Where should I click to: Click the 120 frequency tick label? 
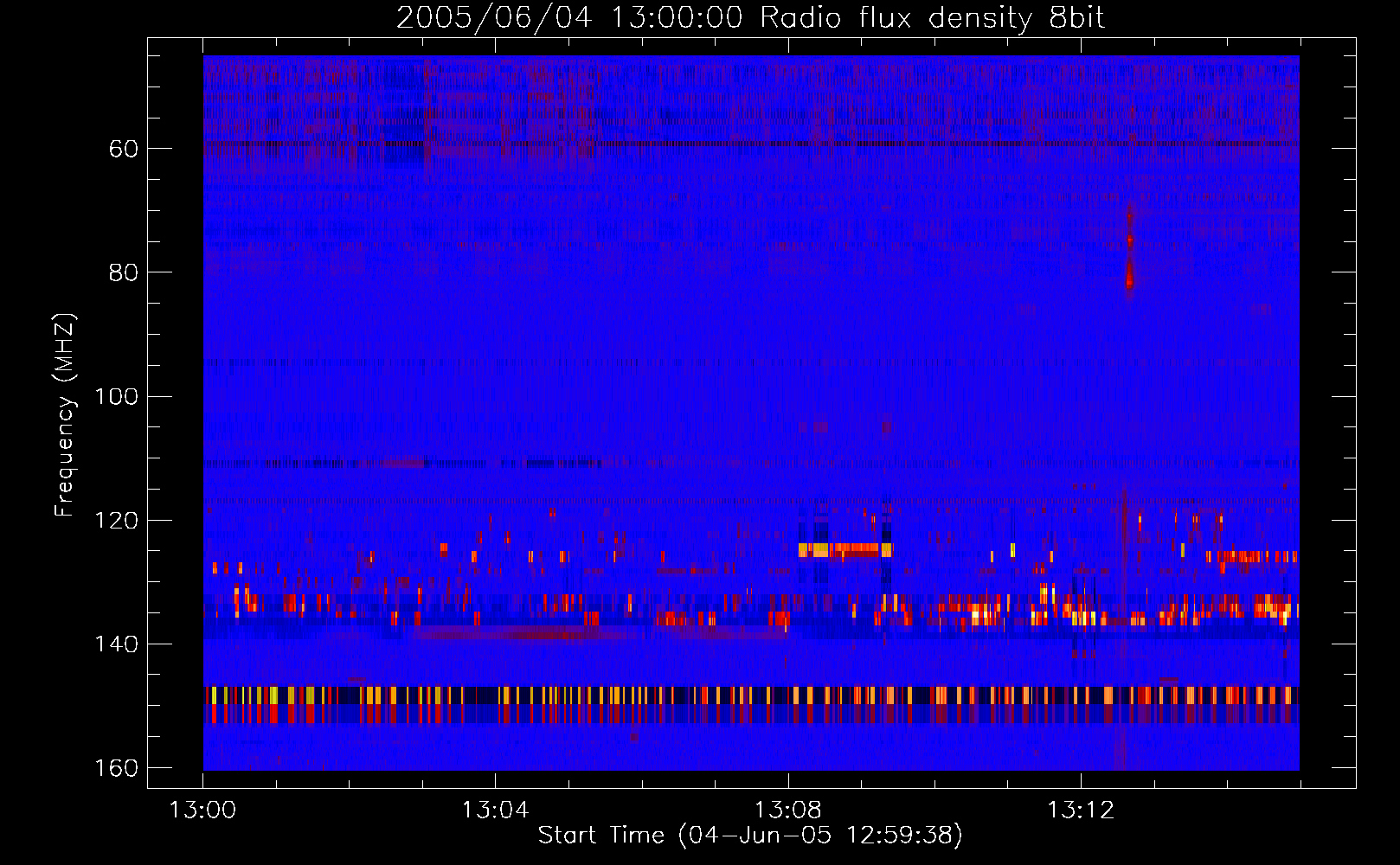[116, 520]
